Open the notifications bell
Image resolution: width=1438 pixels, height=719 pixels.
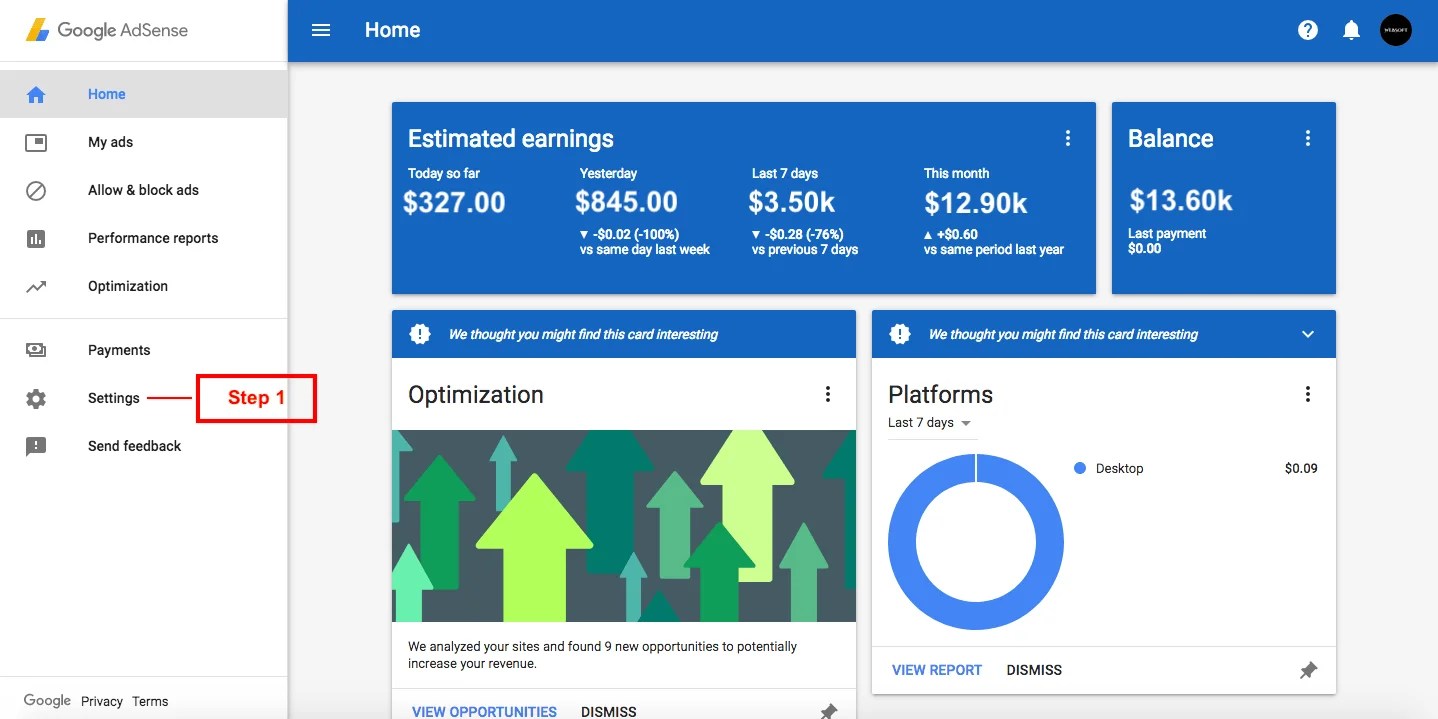[x=1351, y=29]
